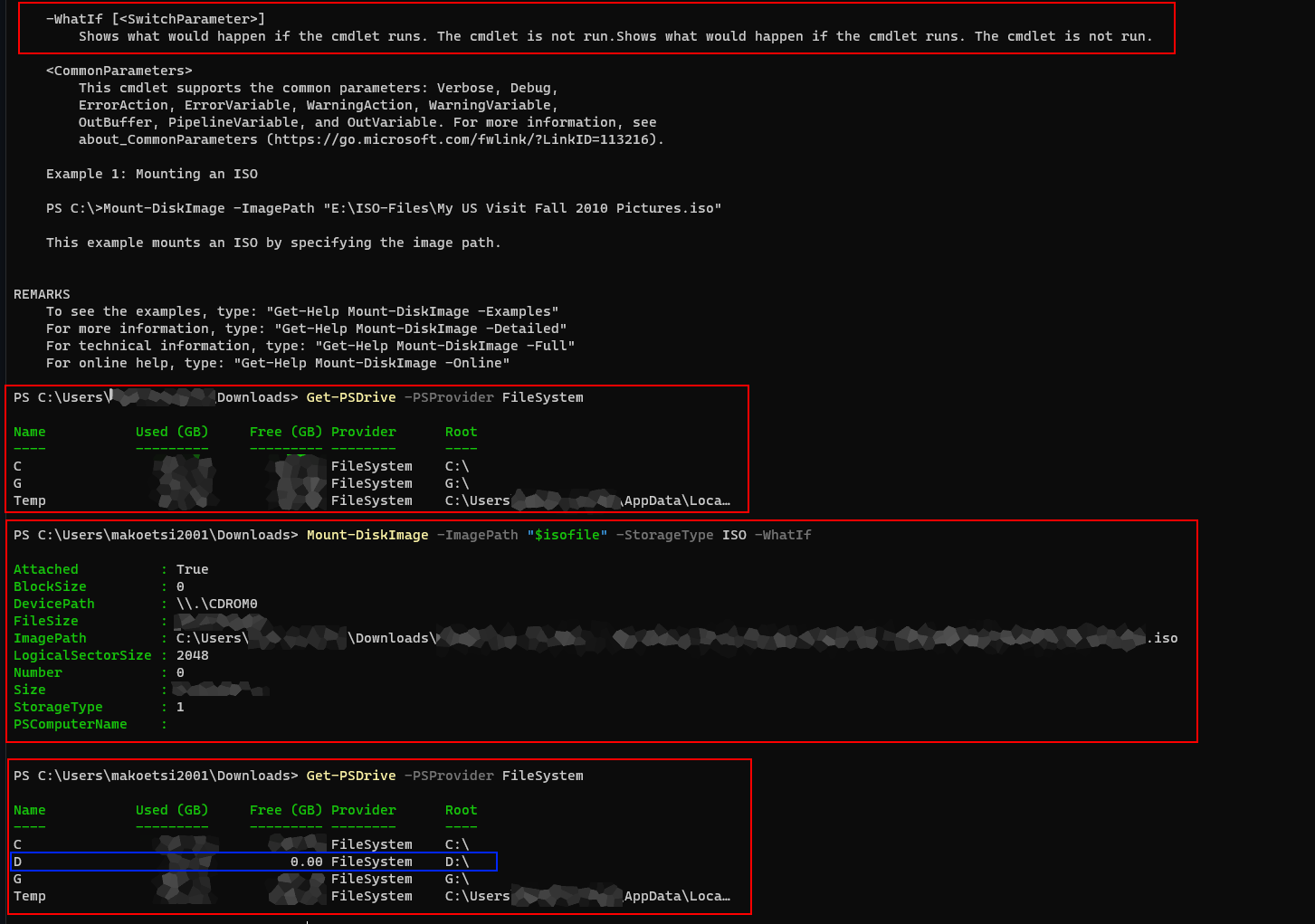Click the D:\ root in the second drive table
Image resolution: width=1315 pixels, height=924 pixels.
coord(457,862)
